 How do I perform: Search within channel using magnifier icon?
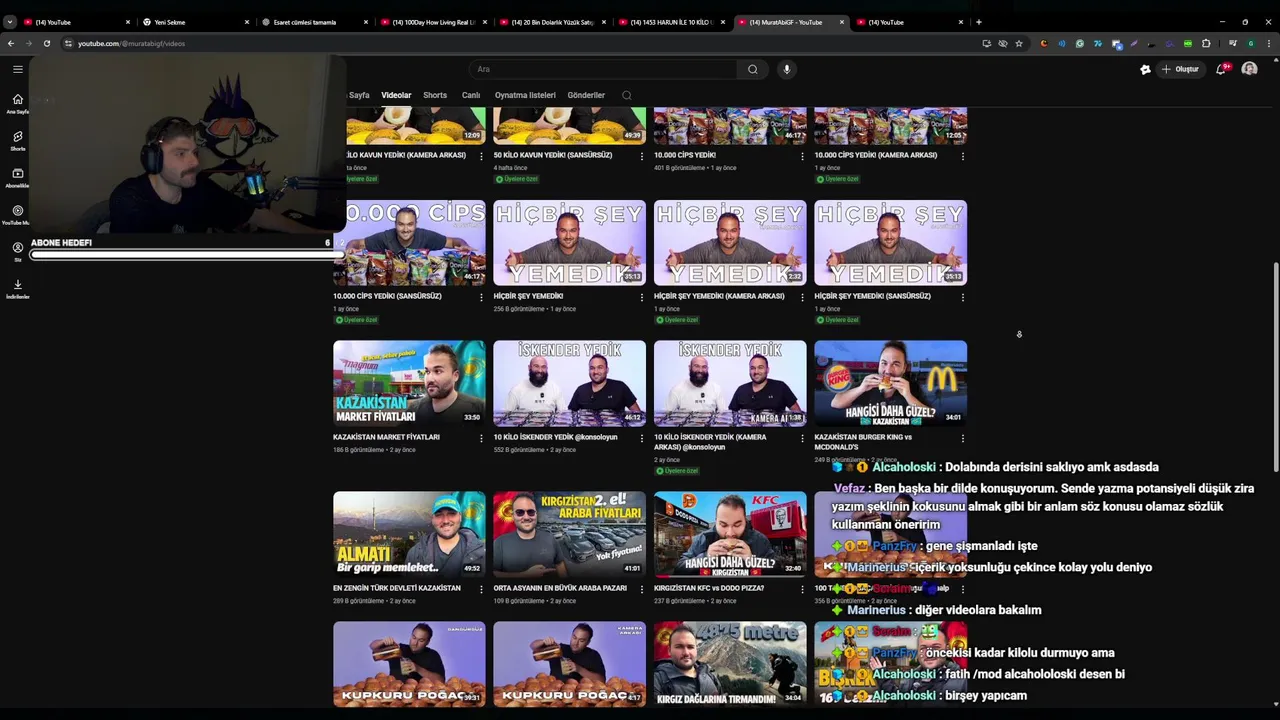[627, 95]
